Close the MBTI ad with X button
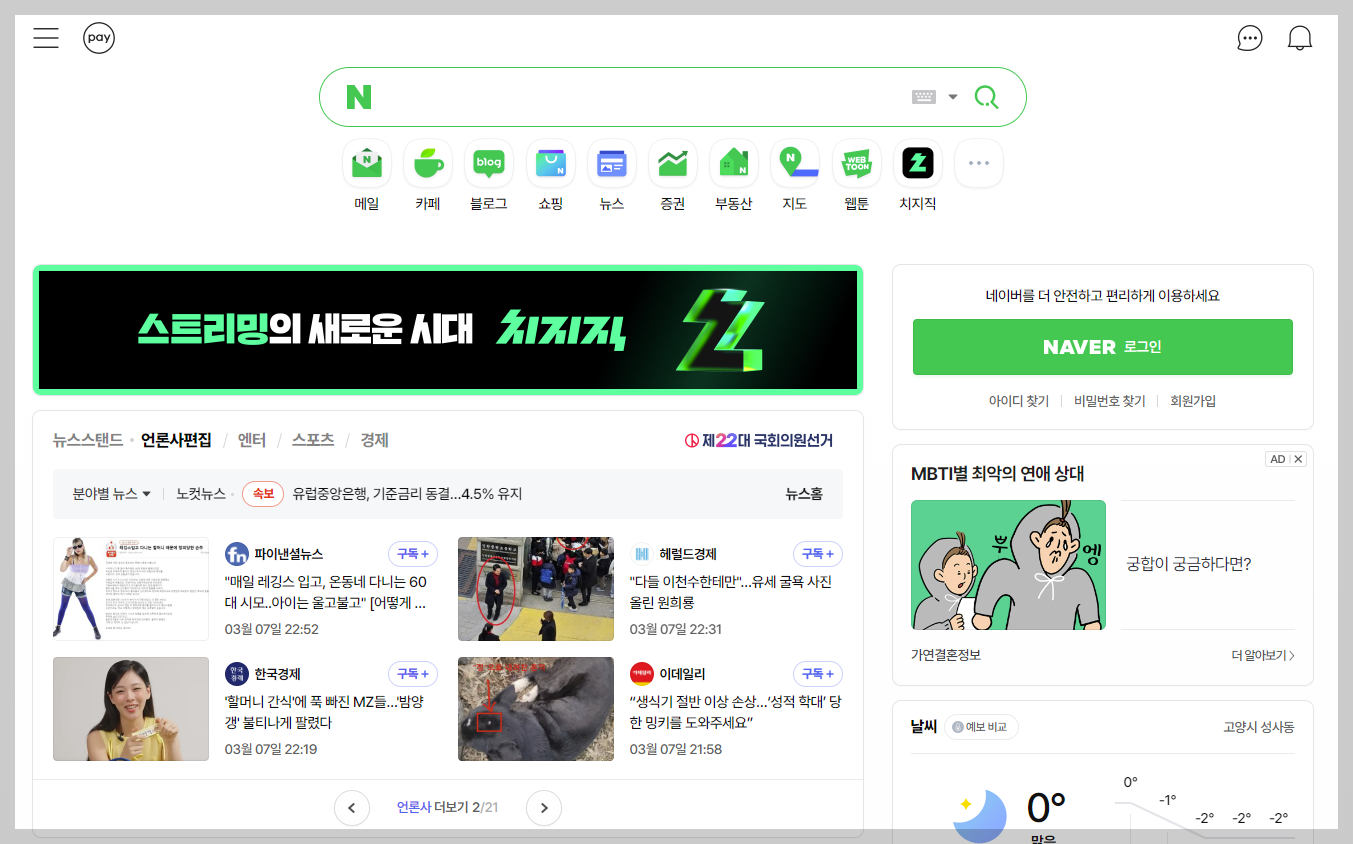This screenshot has height=844, width=1353. pos(1299,459)
